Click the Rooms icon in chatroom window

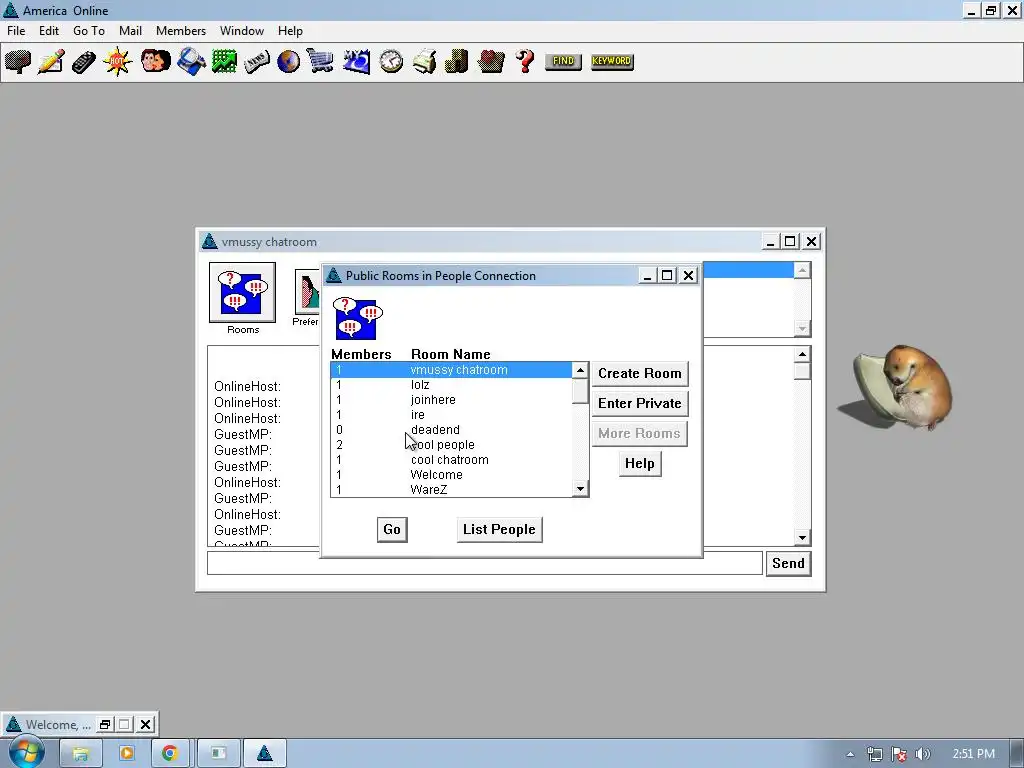coord(242,293)
